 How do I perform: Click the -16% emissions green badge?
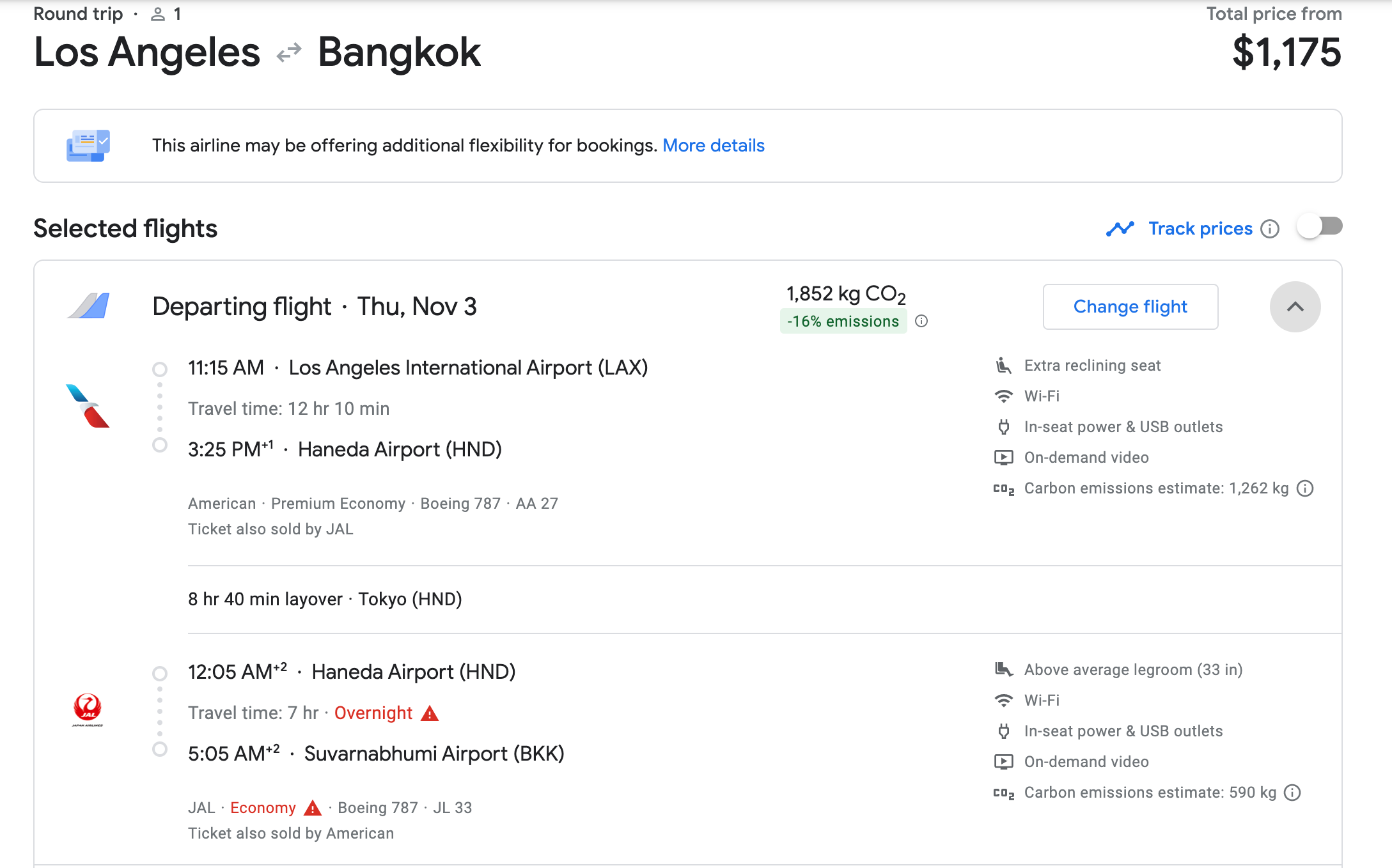pos(843,321)
